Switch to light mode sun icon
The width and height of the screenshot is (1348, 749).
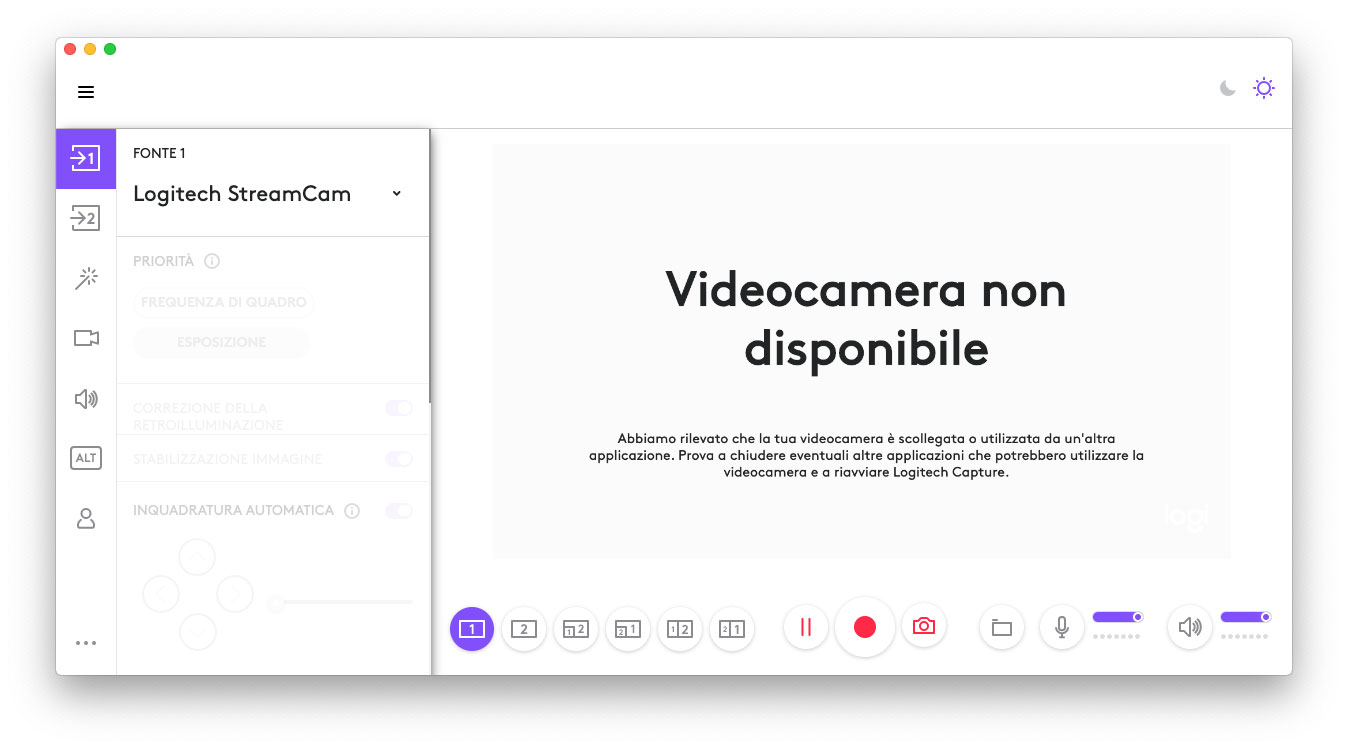coord(1264,88)
